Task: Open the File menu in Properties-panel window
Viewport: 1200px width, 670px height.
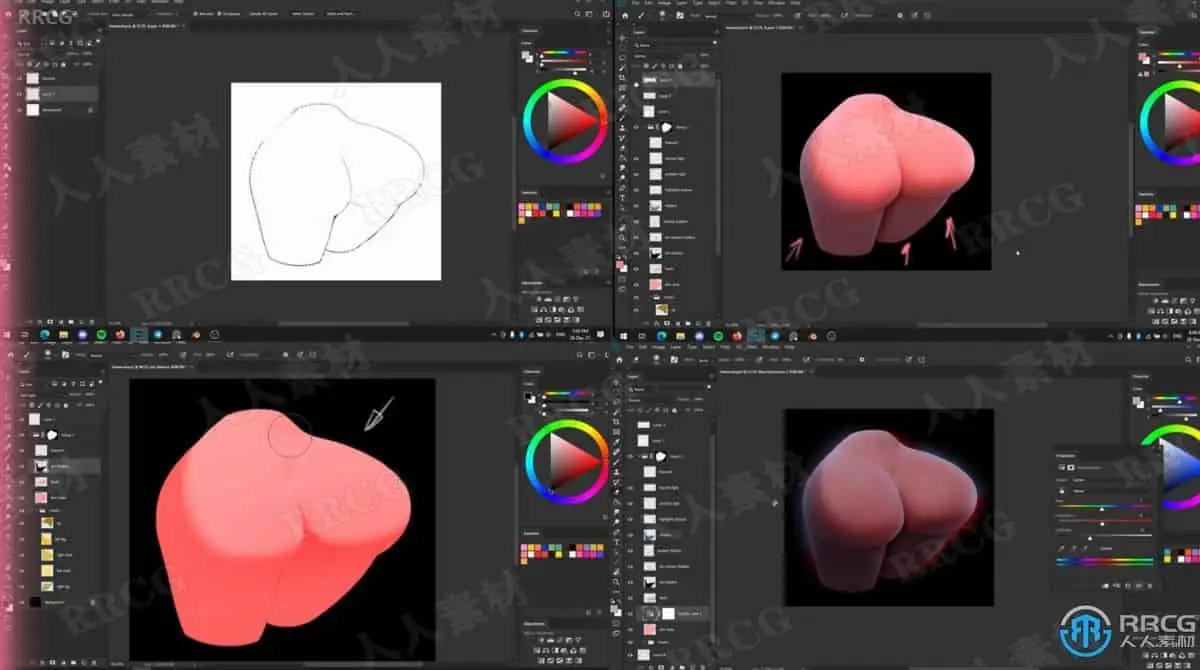Action: click(x=629, y=346)
